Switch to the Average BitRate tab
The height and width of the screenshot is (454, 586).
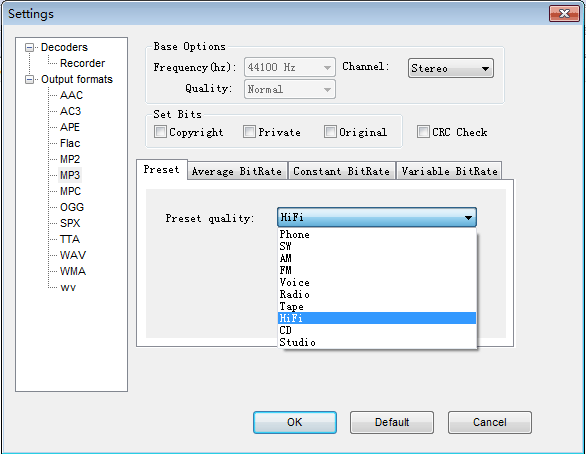(237, 171)
